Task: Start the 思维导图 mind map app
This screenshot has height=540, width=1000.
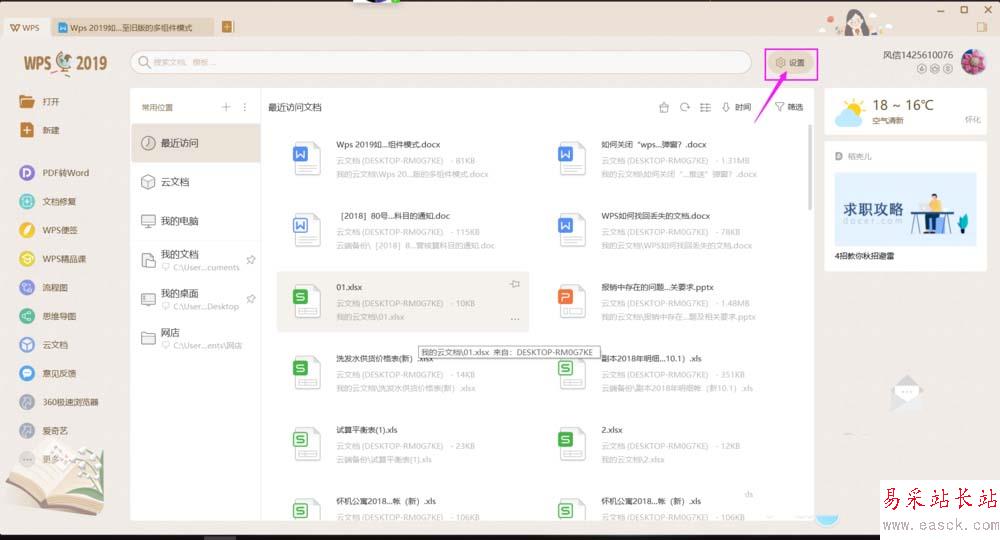Action: pyautogui.click(x=48, y=316)
